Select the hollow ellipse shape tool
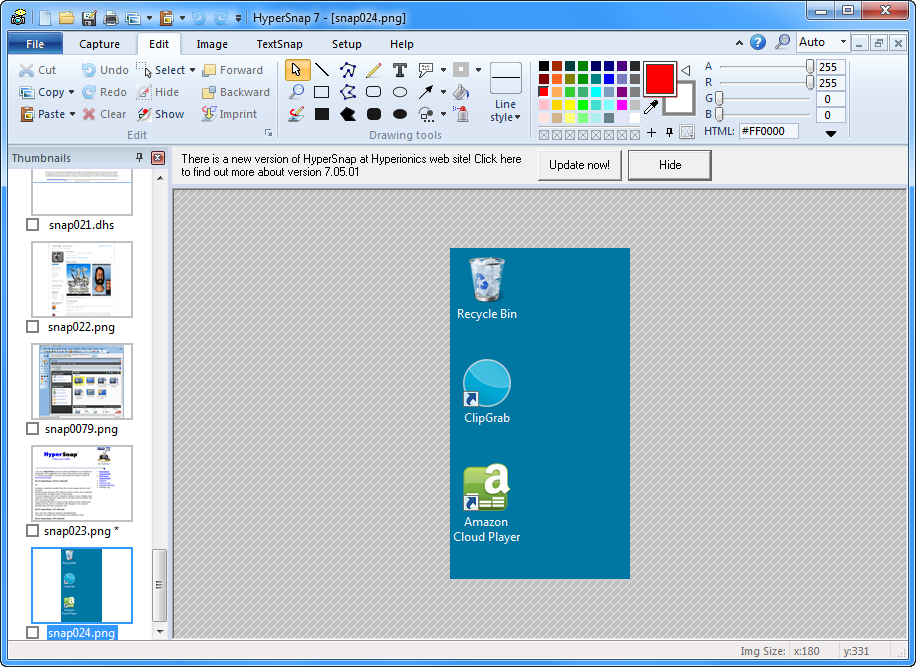The image size is (916, 667). click(x=400, y=92)
